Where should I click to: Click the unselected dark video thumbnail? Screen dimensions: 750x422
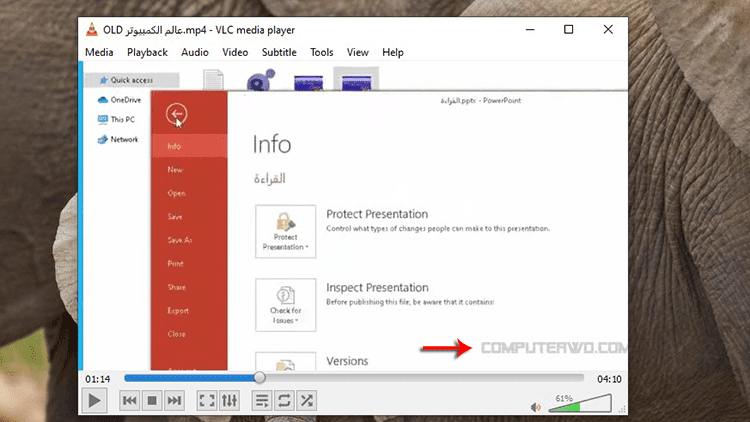pyautogui.click(x=309, y=82)
